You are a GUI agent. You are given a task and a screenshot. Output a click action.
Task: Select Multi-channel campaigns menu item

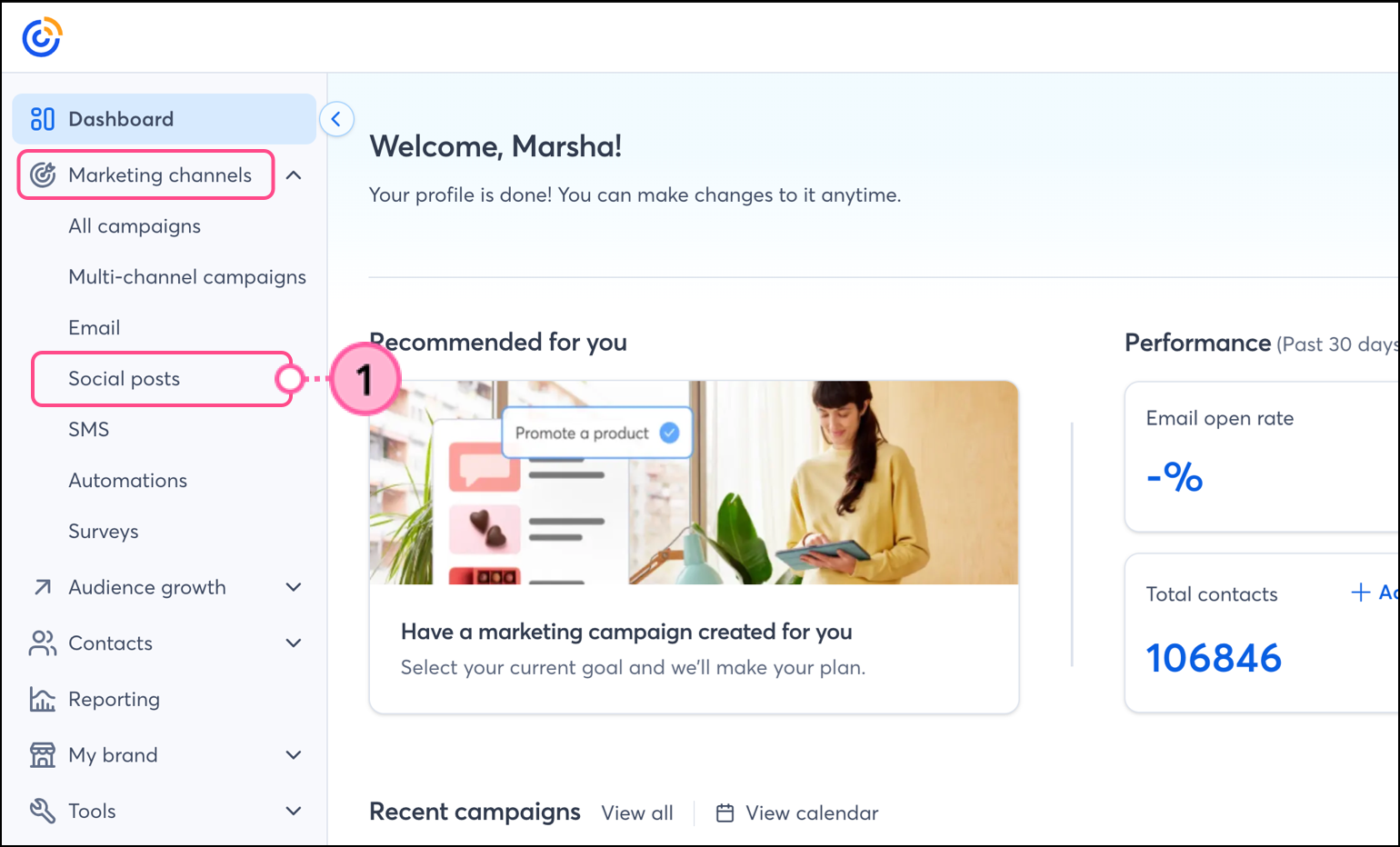tap(187, 277)
